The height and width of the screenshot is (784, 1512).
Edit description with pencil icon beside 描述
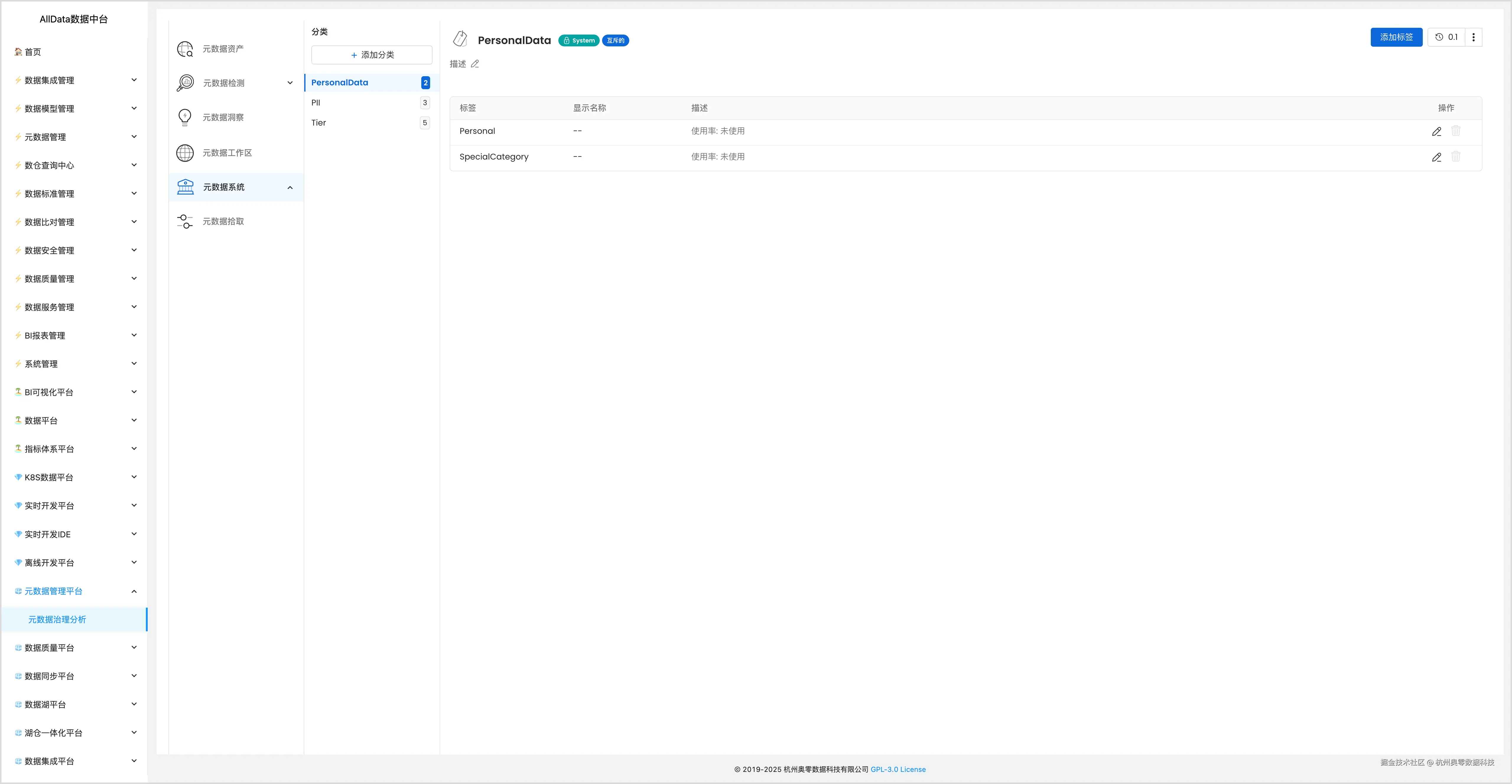pyautogui.click(x=475, y=64)
